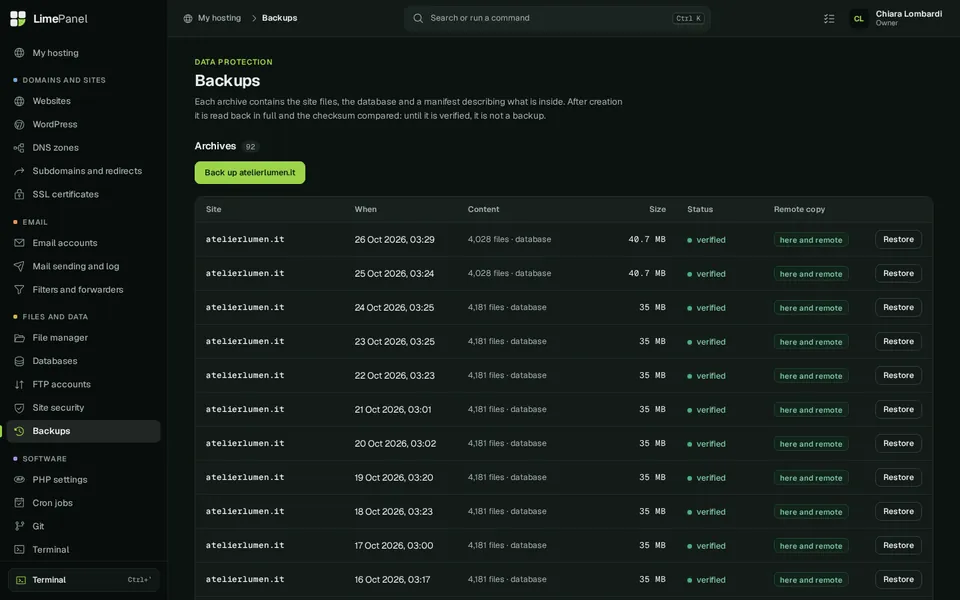
Task: Click the Mail sending paper plane icon
Action: click(x=20, y=266)
